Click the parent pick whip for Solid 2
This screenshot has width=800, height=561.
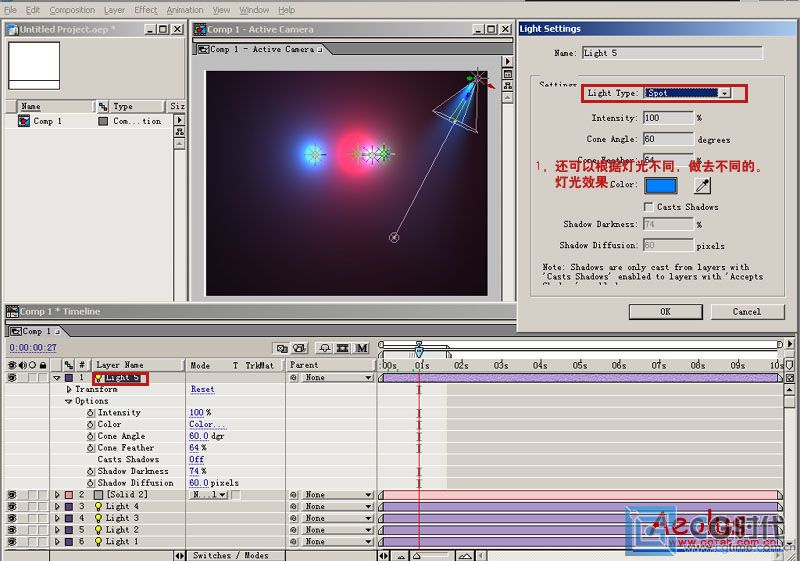click(293, 495)
